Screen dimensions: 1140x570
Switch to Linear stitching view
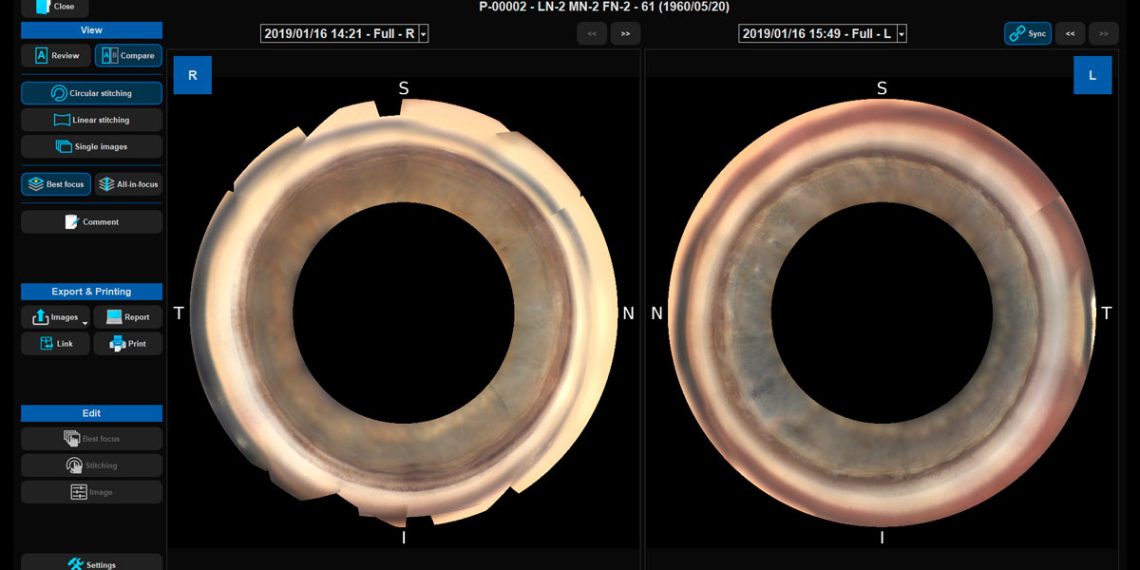(91, 120)
